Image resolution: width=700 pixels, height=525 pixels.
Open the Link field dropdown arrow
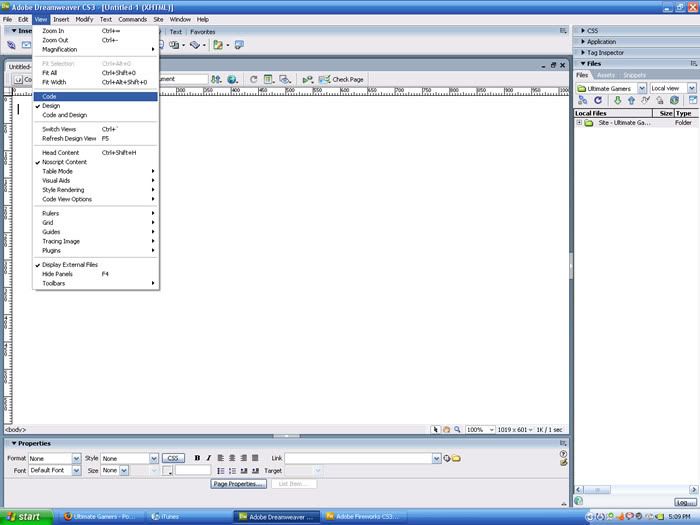(x=436, y=458)
